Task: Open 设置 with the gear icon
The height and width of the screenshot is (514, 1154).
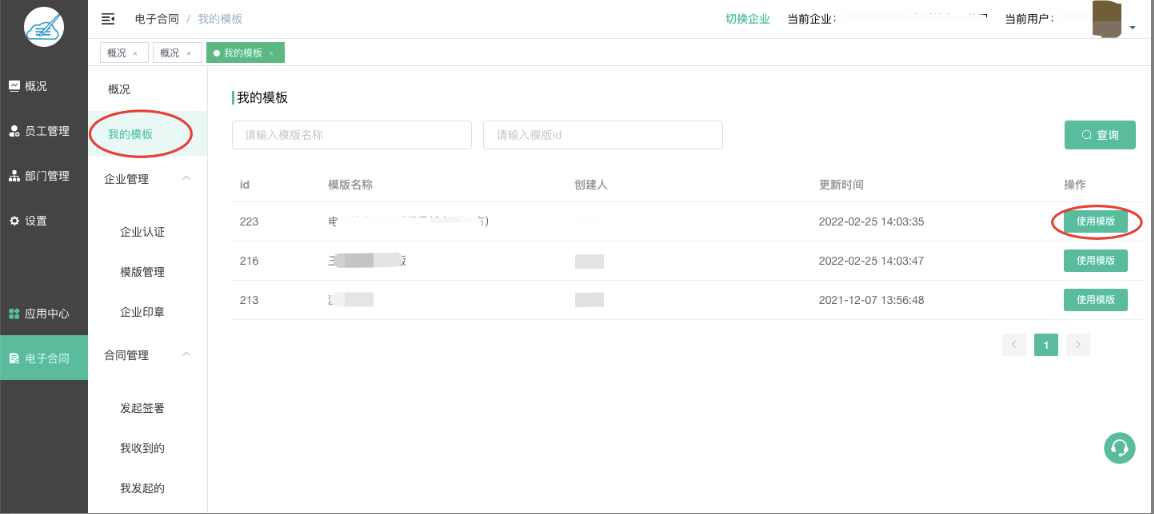Action: [x=30, y=221]
